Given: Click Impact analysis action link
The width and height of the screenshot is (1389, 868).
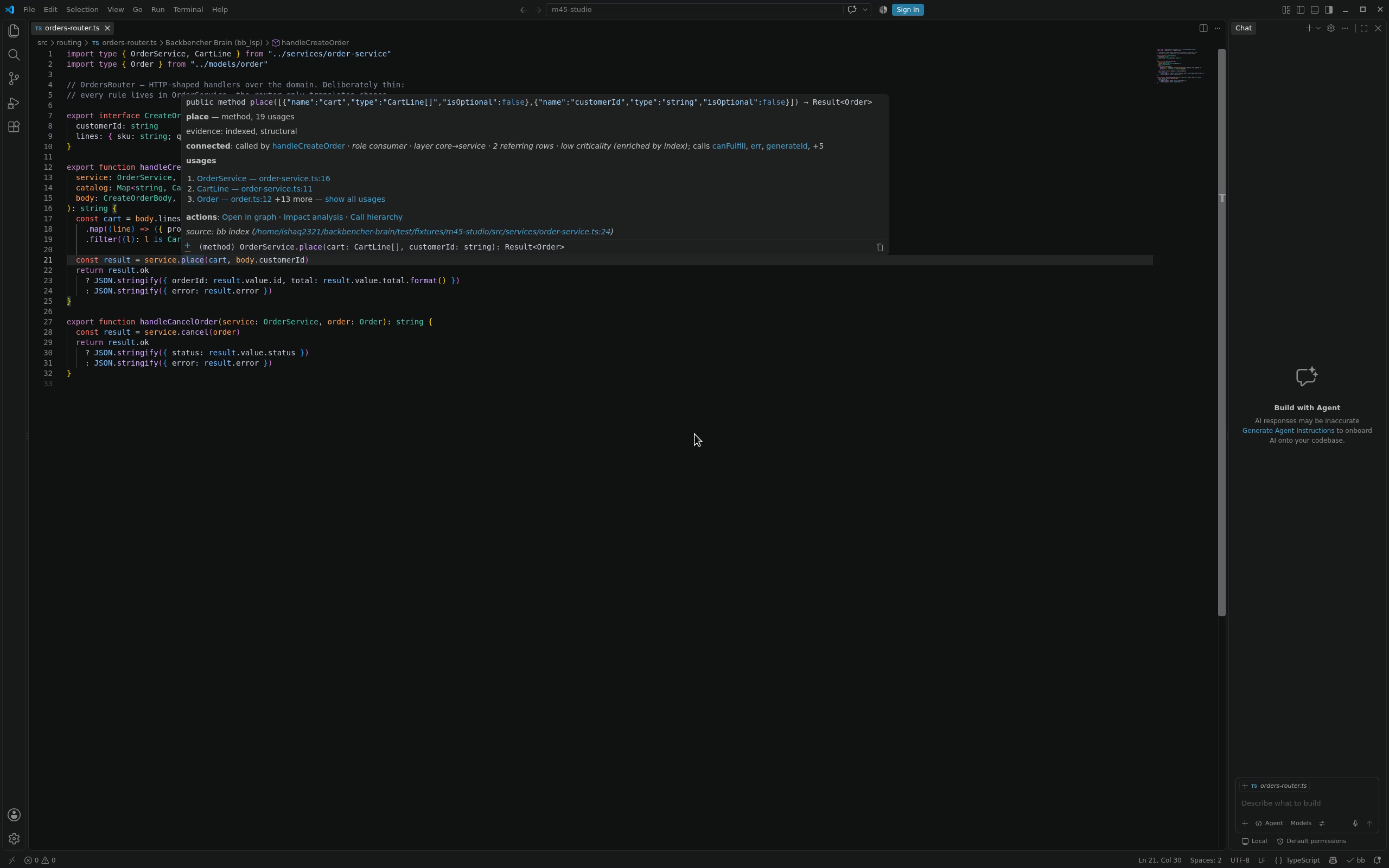Looking at the screenshot, I should (x=313, y=217).
